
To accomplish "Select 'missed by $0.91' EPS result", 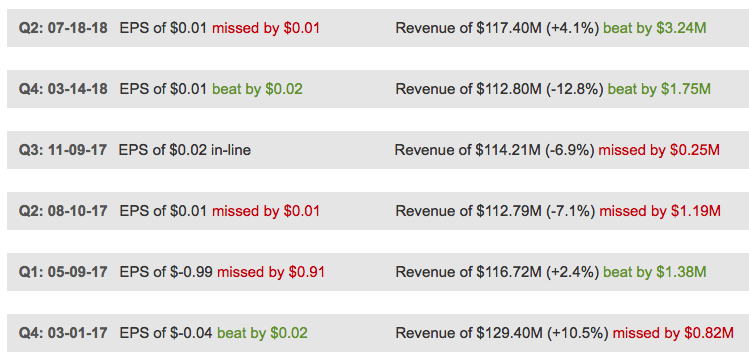I will (x=271, y=272).
